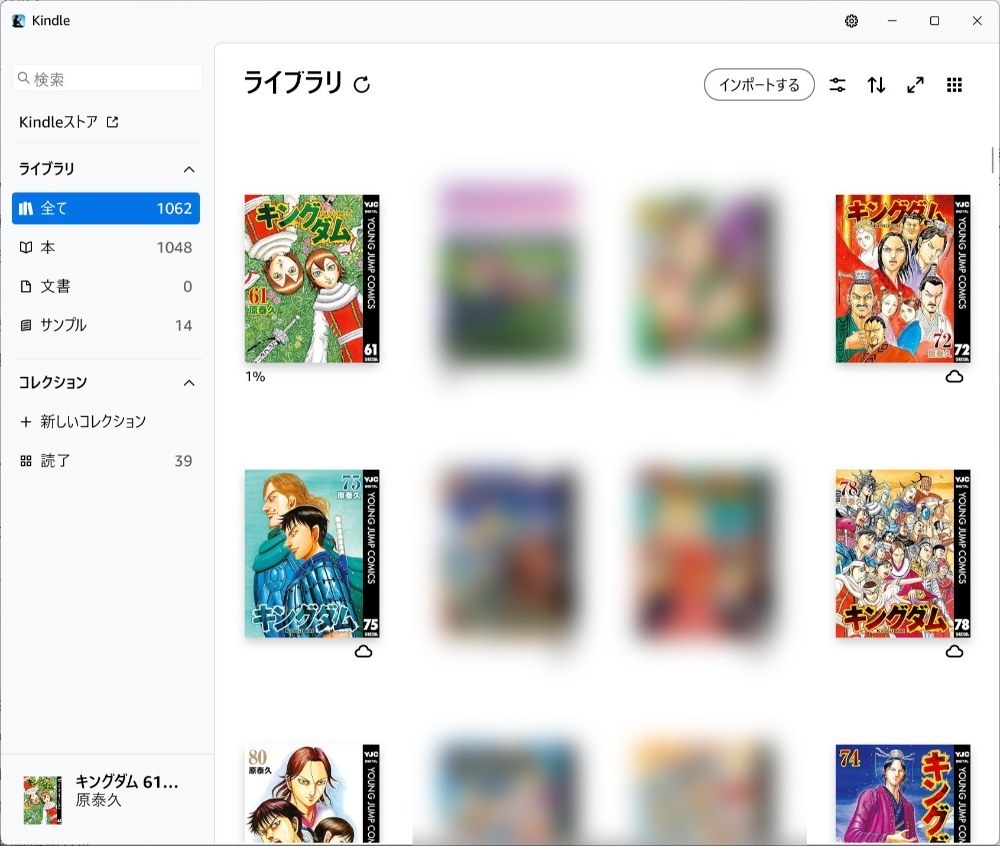Click the vertical scrollbar thumb at right edge
This screenshot has width=1000, height=846.
[x=992, y=159]
